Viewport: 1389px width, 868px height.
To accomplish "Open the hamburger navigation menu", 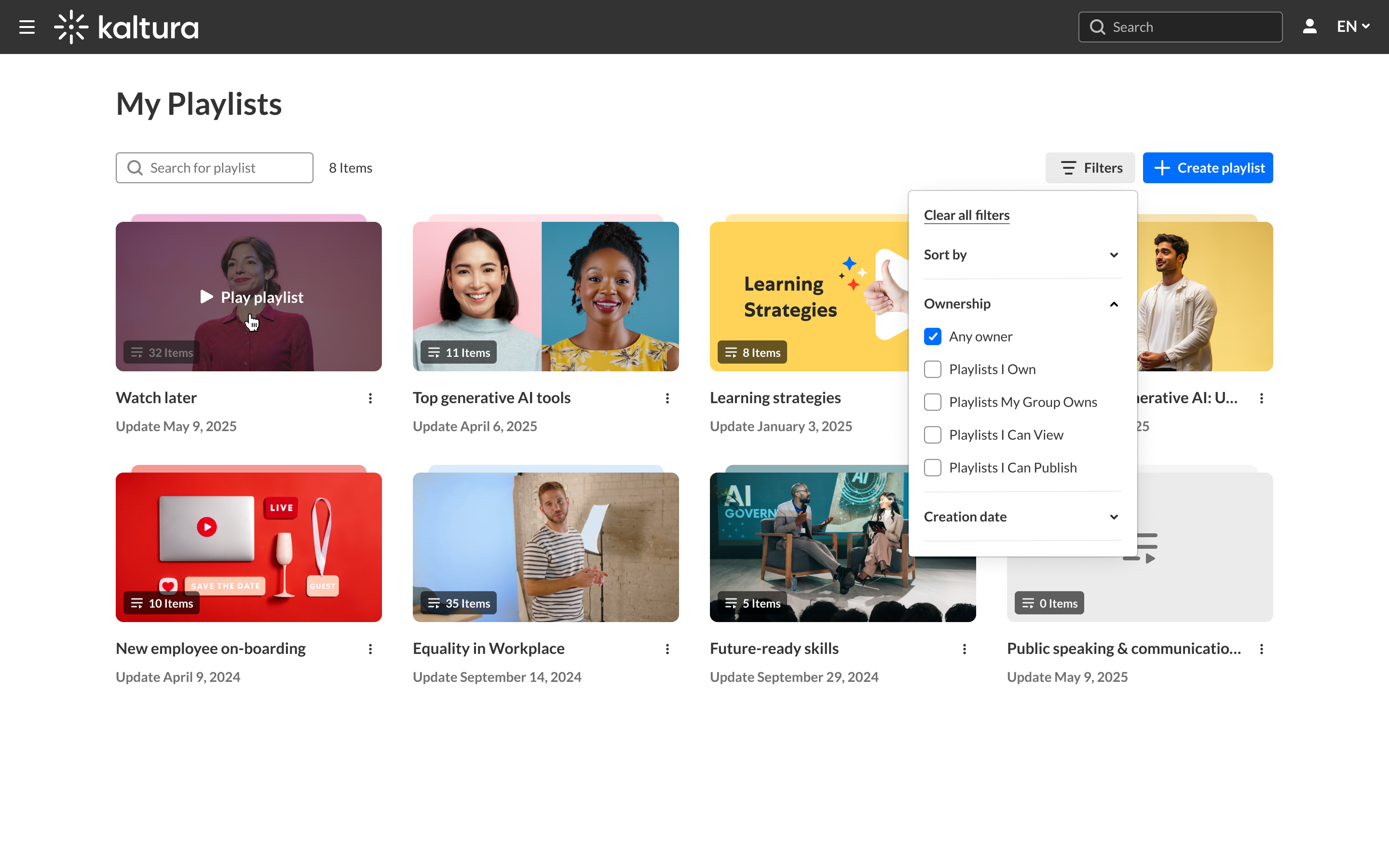I will click(27, 27).
